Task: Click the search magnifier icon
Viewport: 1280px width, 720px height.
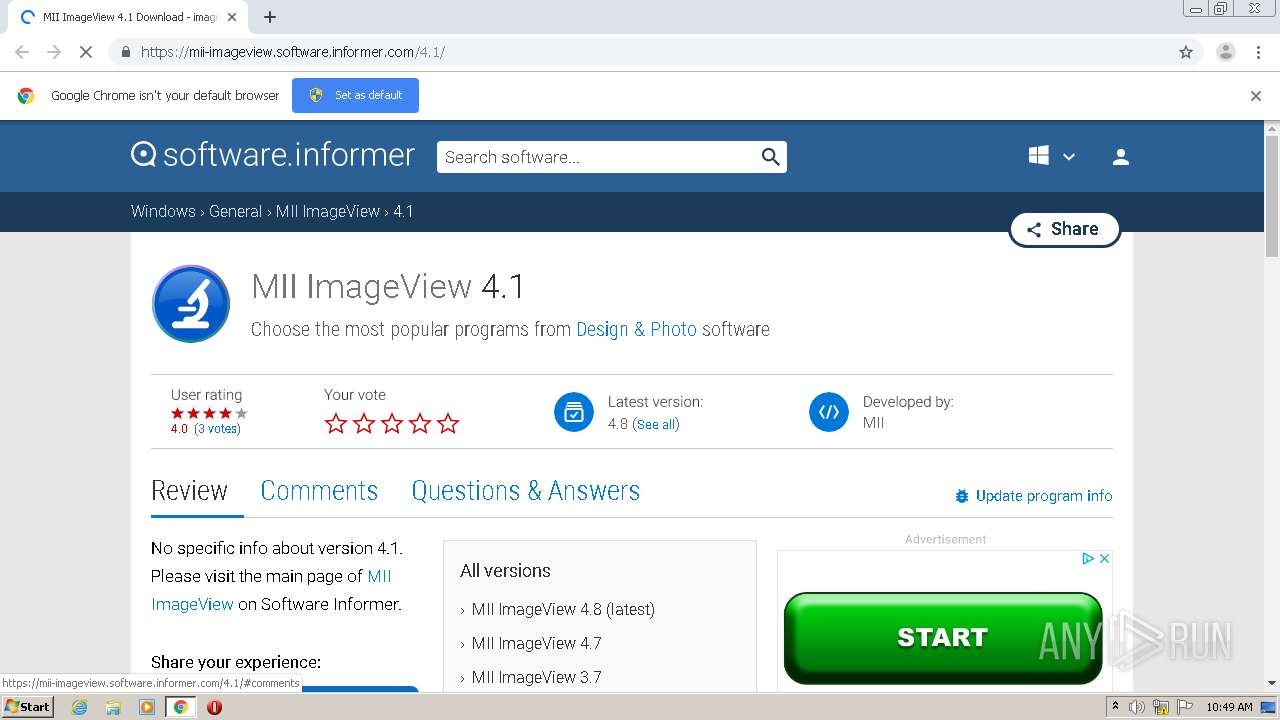Action: coord(770,157)
